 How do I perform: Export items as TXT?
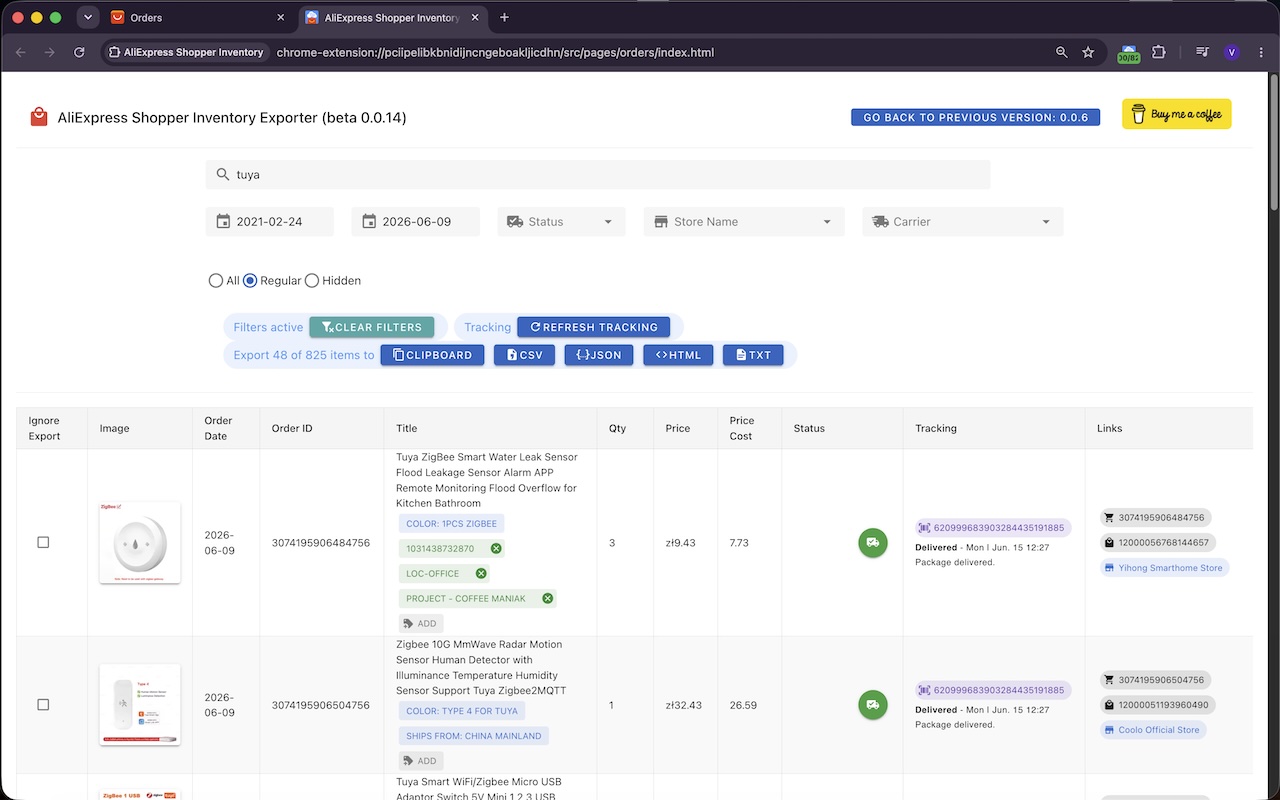pyautogui.click(x=753, y=355)
